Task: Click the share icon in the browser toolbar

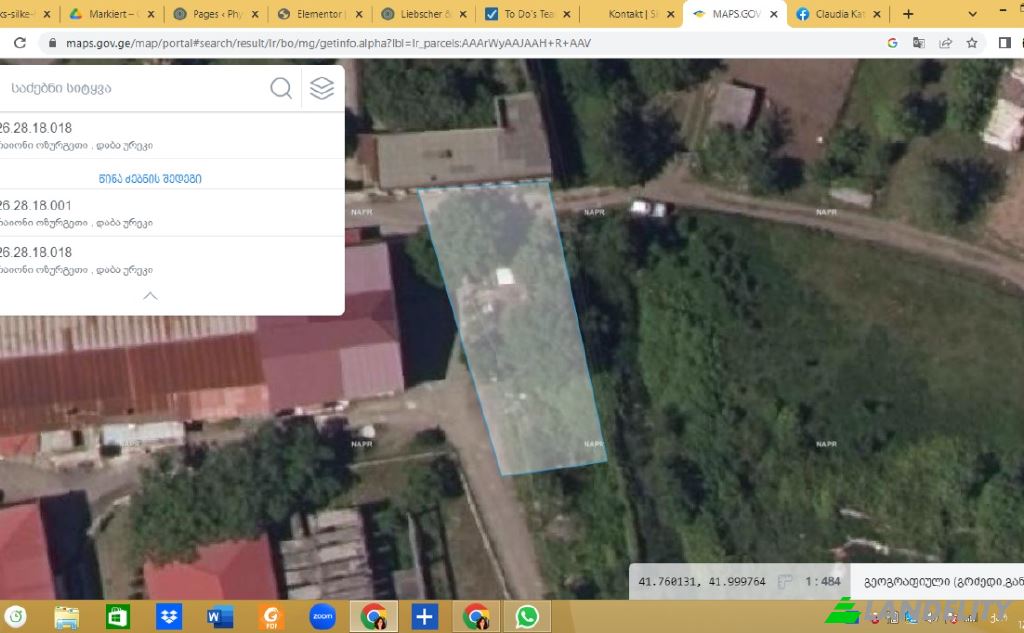Action: coord(945,43)
